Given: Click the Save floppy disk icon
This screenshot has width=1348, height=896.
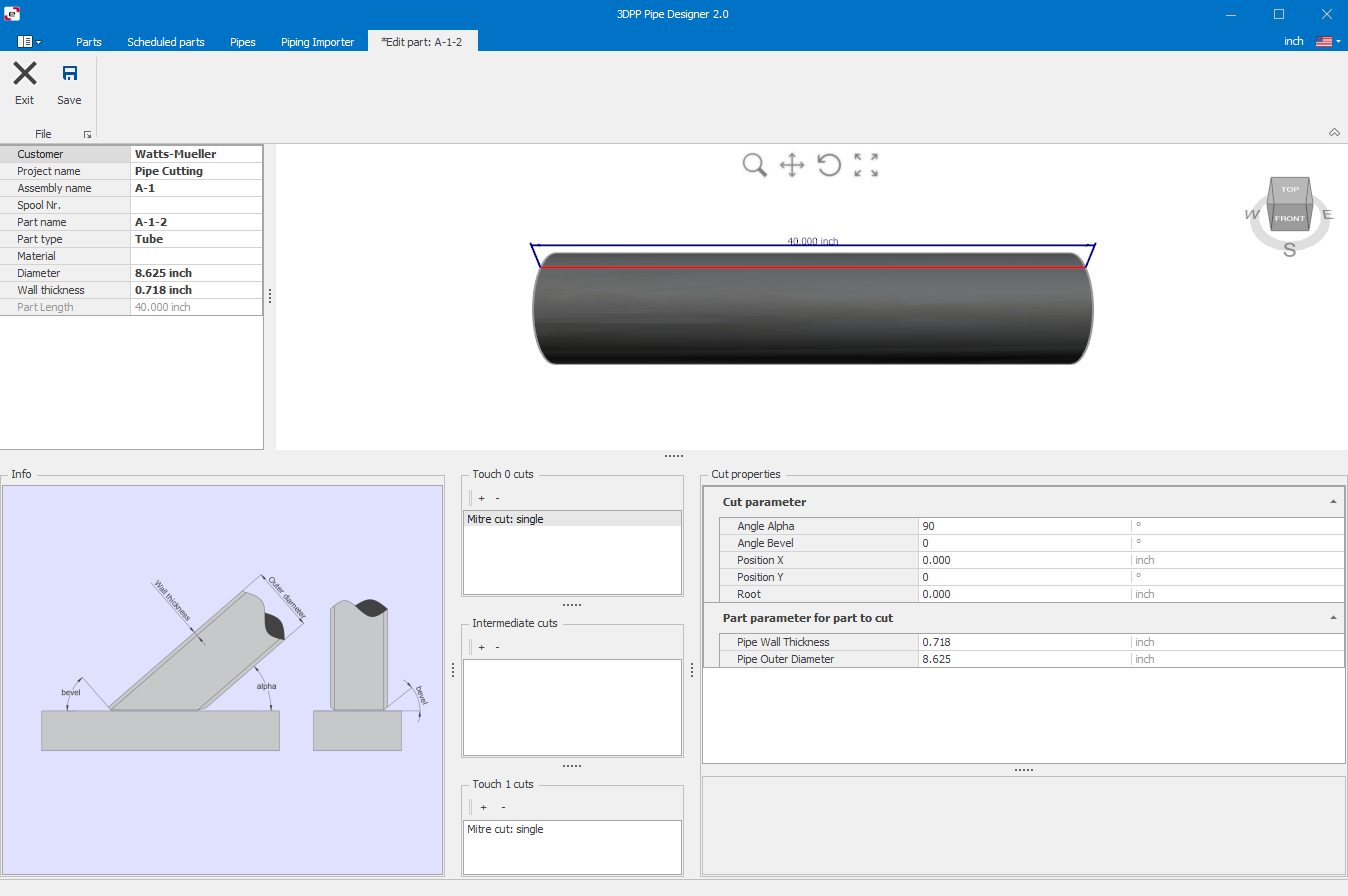Looking at the screenshot, I should (x=69, y=73).
